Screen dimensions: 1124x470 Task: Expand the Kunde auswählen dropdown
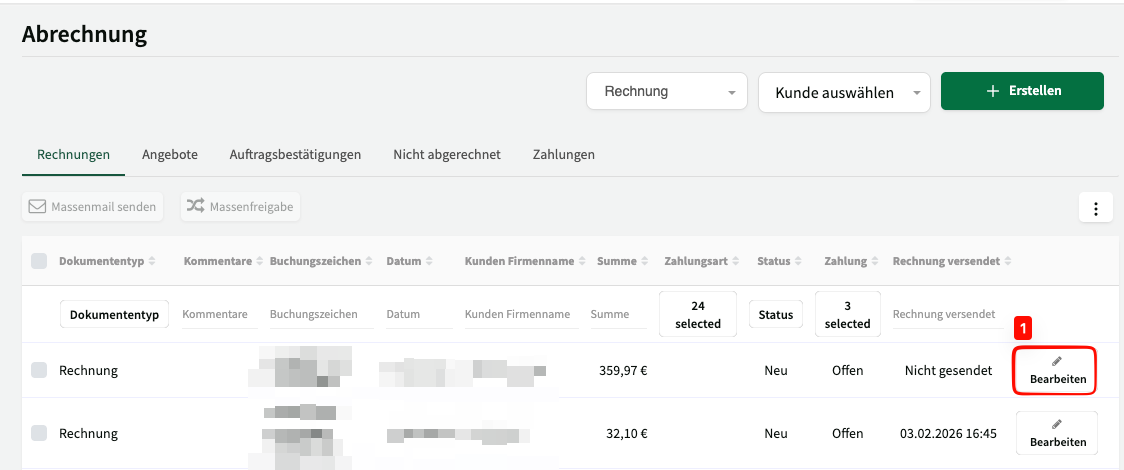coord(844,92)
